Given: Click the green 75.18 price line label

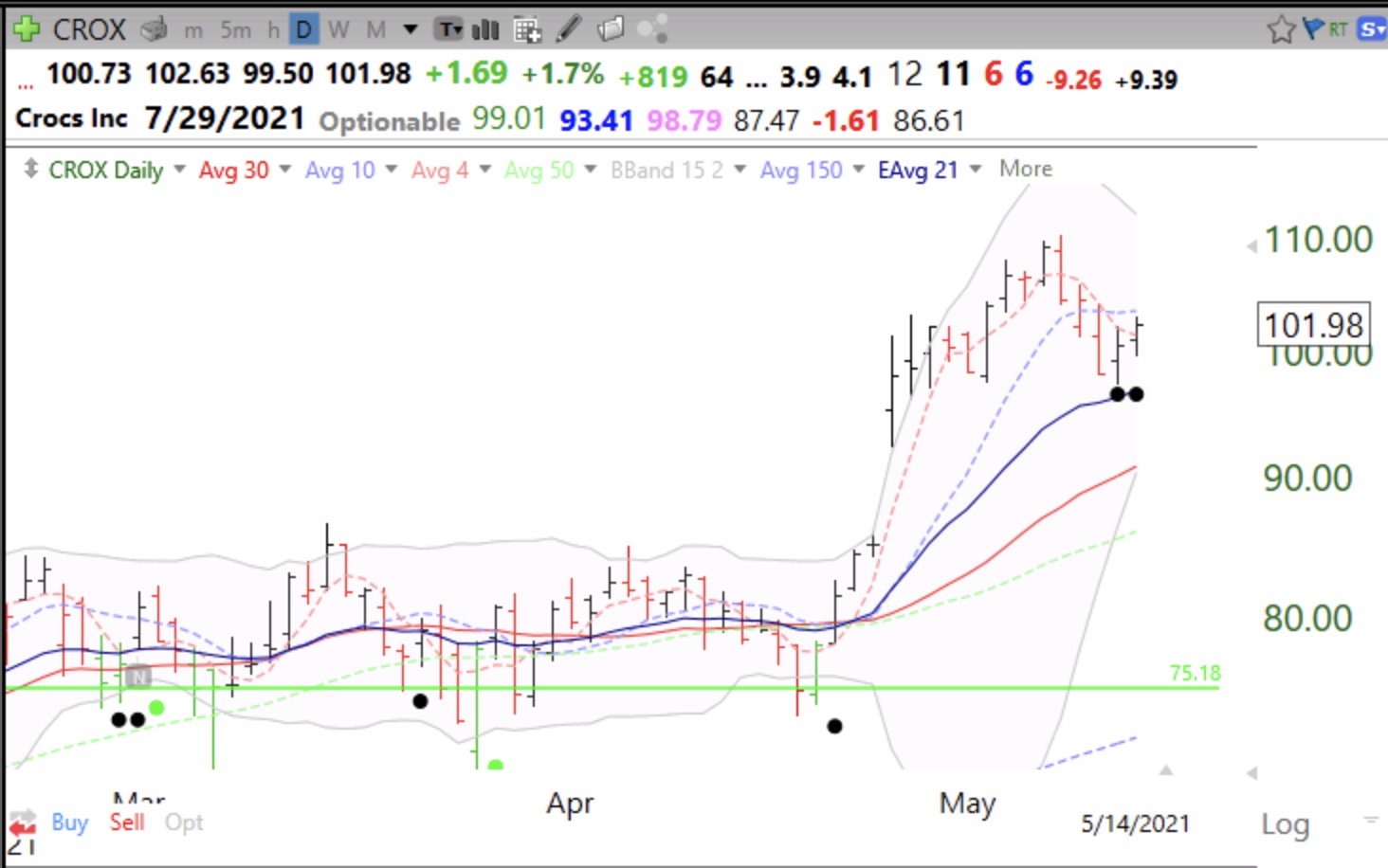Looking at the screenshot, I should pyautogui.click(x=1195, y=673).
